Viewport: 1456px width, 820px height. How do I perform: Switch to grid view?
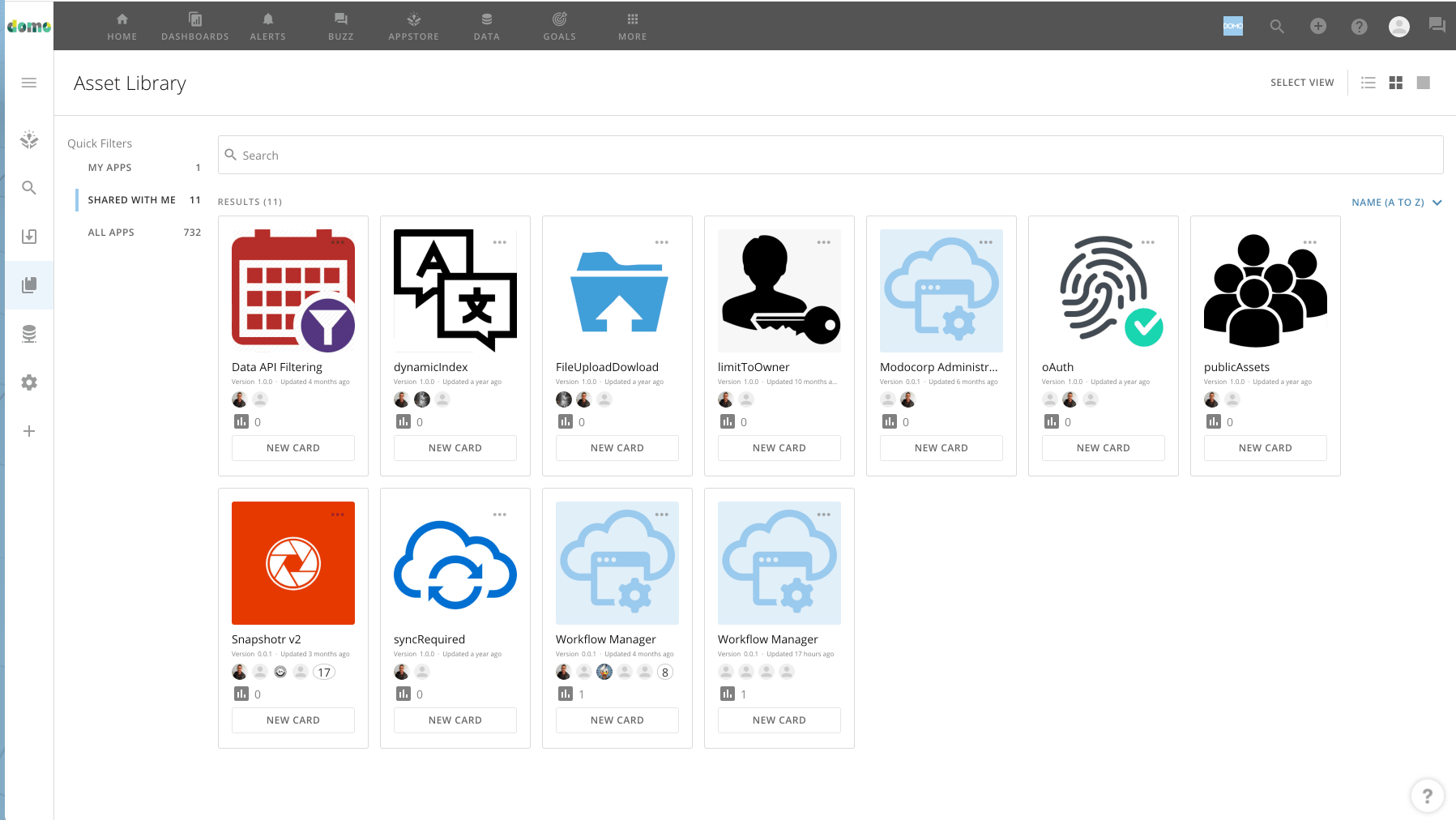click(1396, 83)
